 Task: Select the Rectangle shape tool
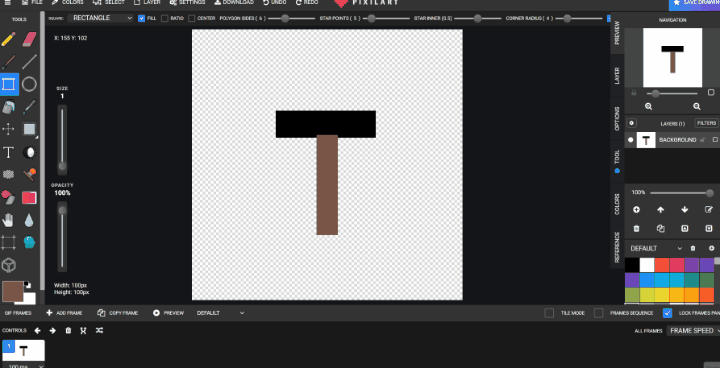pos(8,84)
